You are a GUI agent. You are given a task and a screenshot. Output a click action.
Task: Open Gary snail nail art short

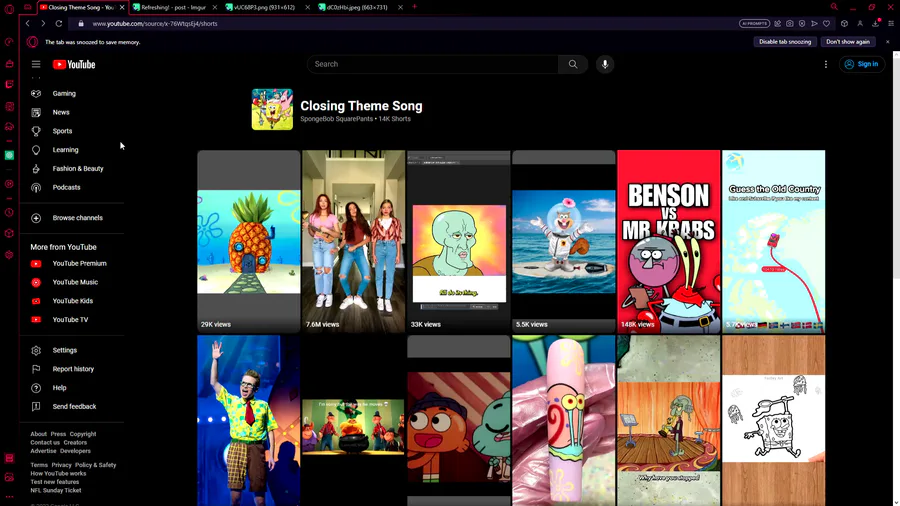[x=564, y=421]
